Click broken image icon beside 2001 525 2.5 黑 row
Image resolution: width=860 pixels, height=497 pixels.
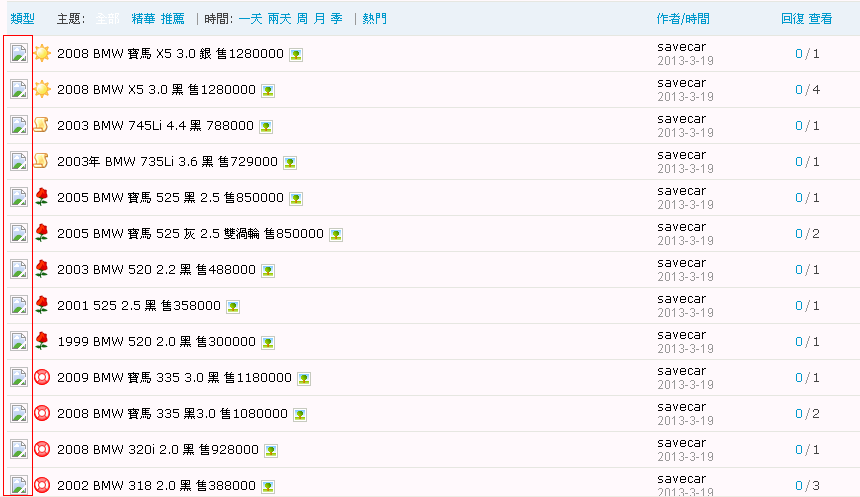coord(19,306)
